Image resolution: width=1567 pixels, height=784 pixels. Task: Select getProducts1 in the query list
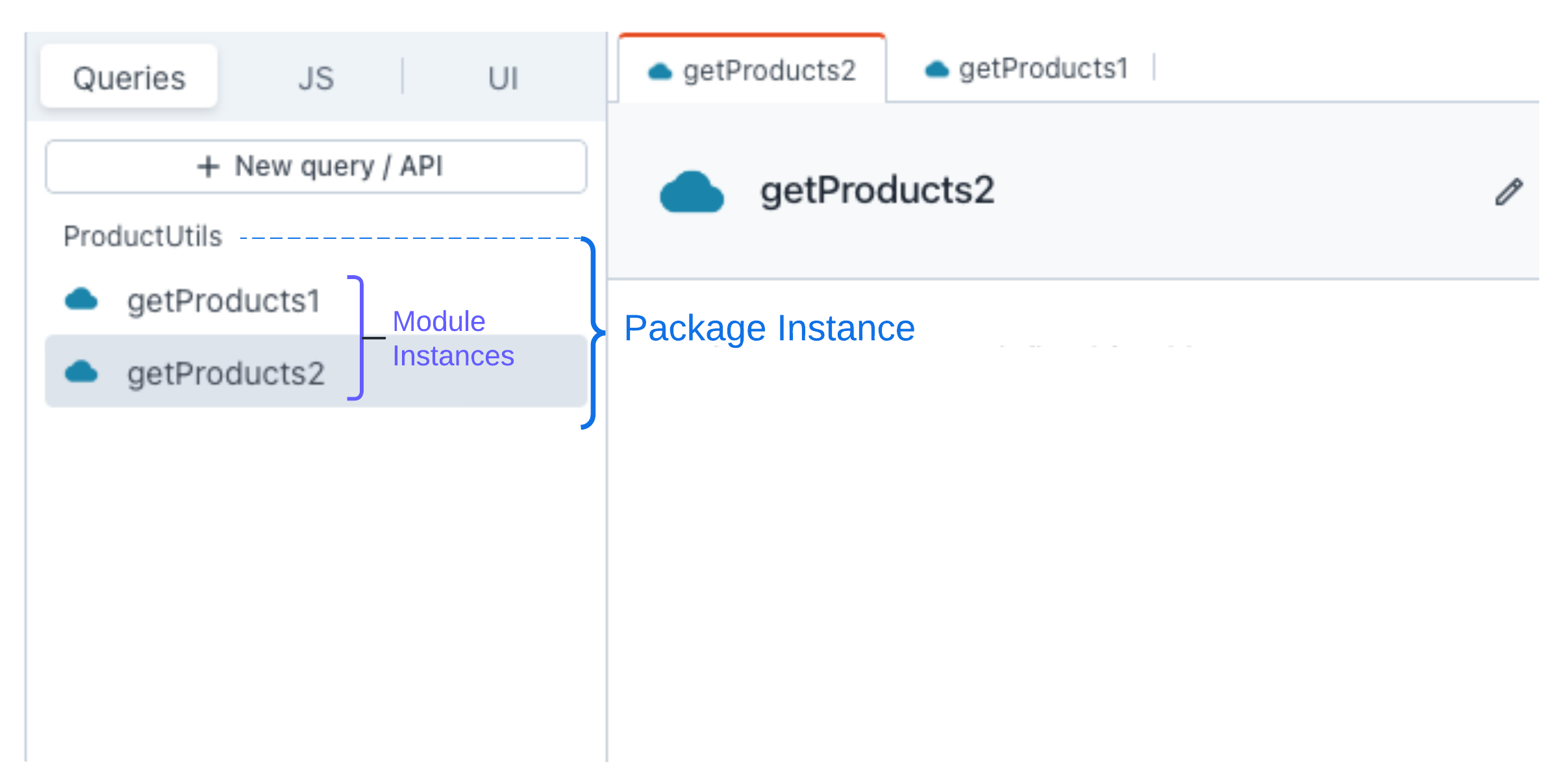point(223,301)
